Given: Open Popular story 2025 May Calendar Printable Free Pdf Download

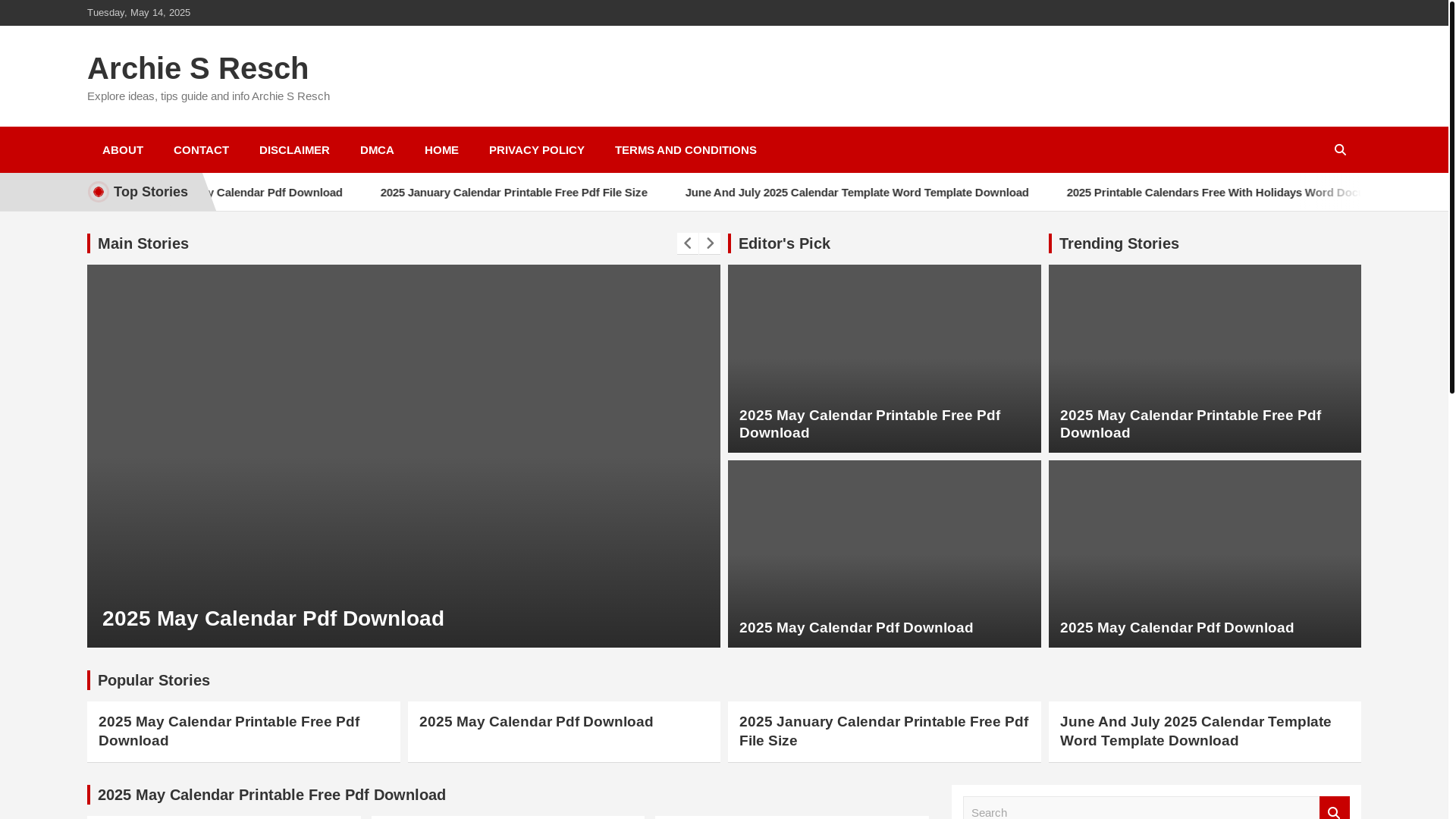Looking at the screenshot, I should 229,731.
